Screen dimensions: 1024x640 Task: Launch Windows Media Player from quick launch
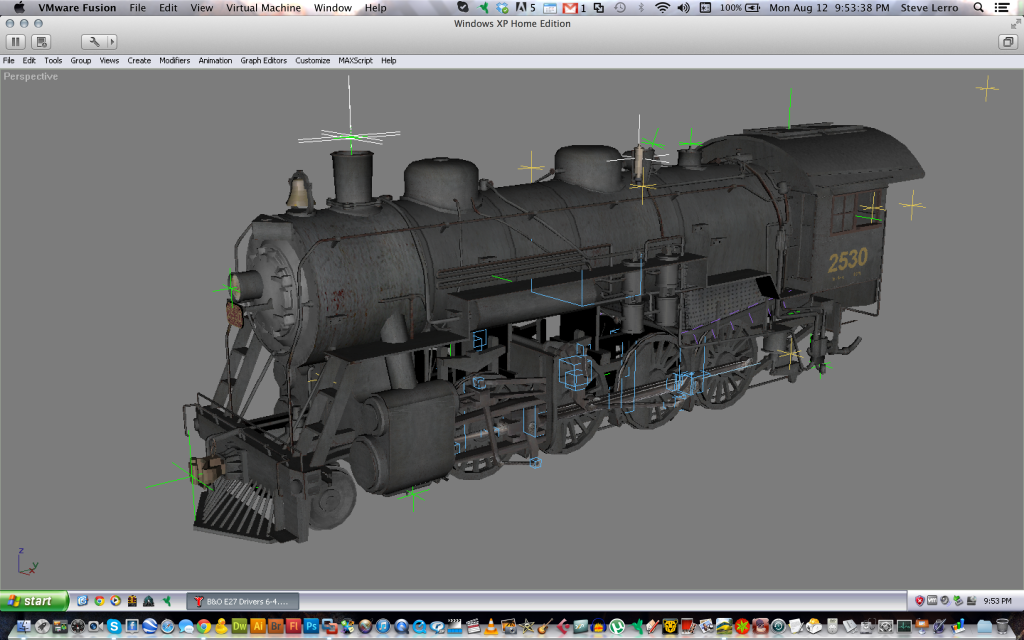[x=116, y=601]
